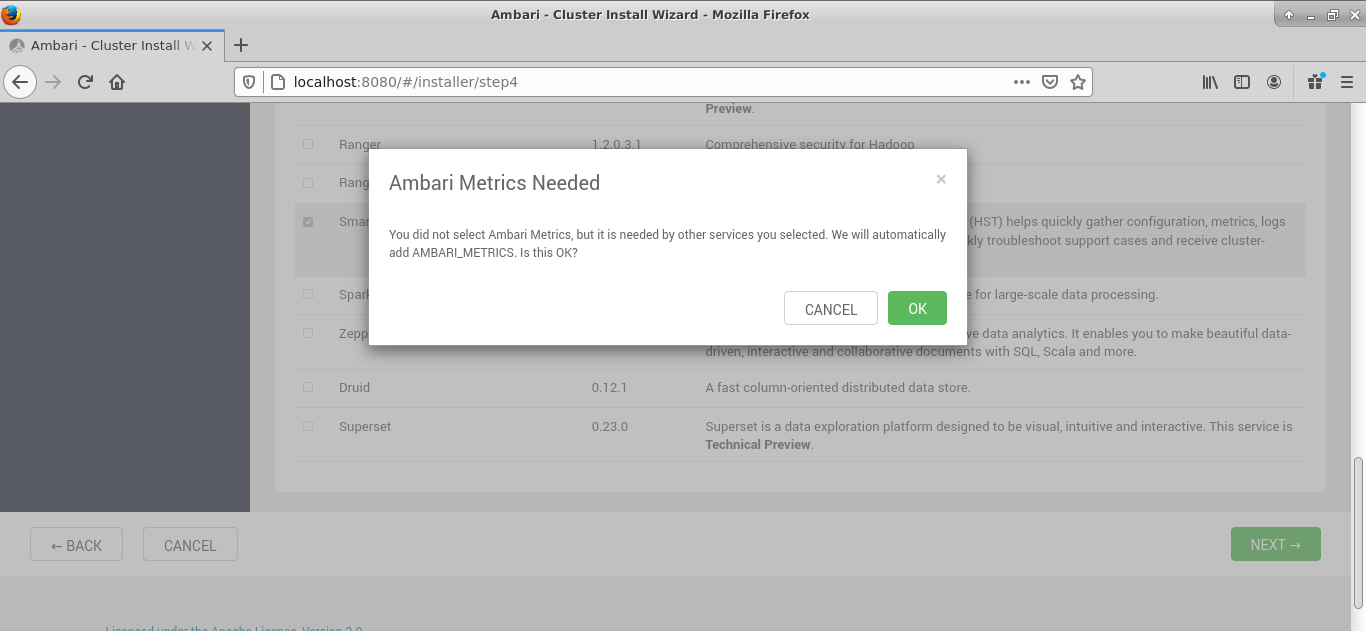Viewport: 1366px width, 631px height.
Task: Close the Ambari Metrics Needed dialog
Action: (x=940, y=180)
